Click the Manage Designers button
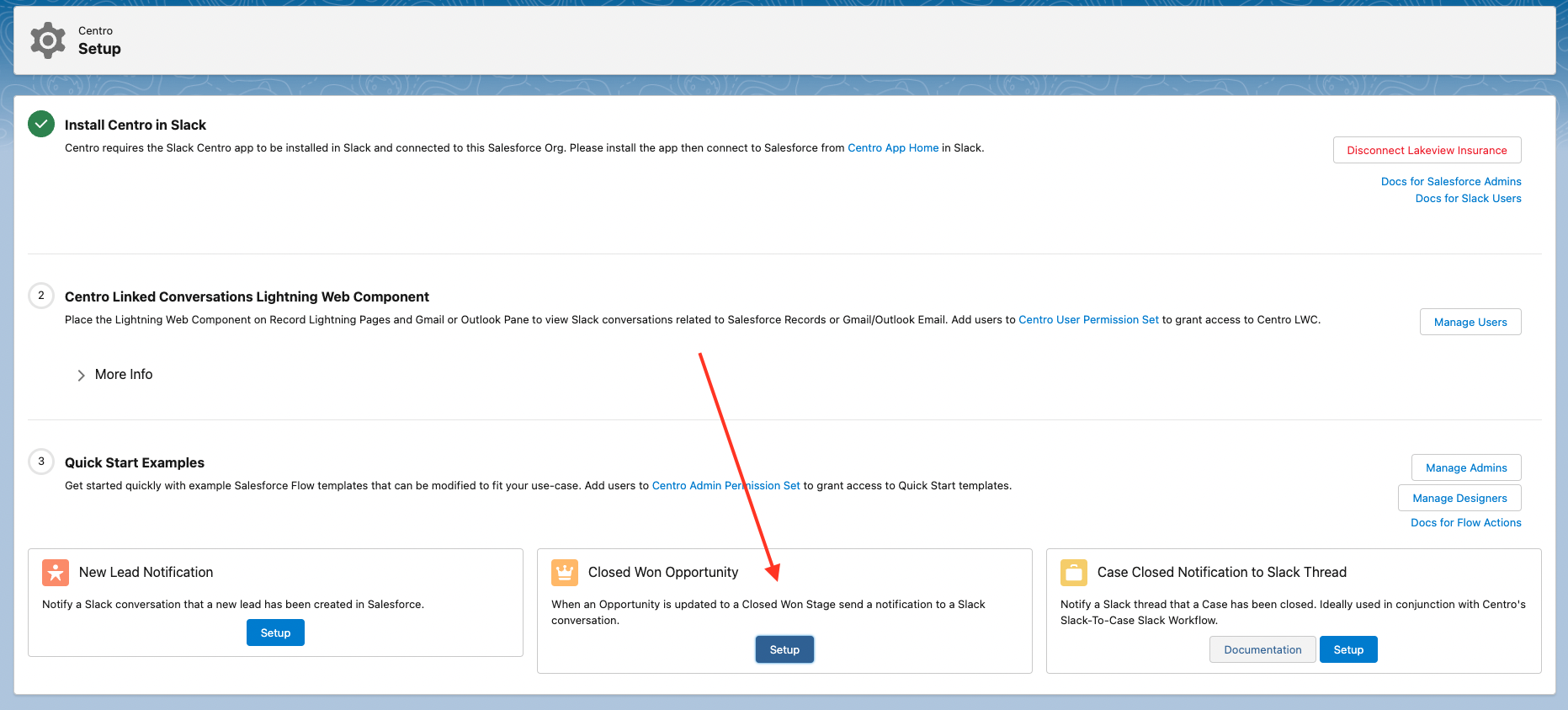The width and height of the screenshot is (1568, 710). point(1459,498)
